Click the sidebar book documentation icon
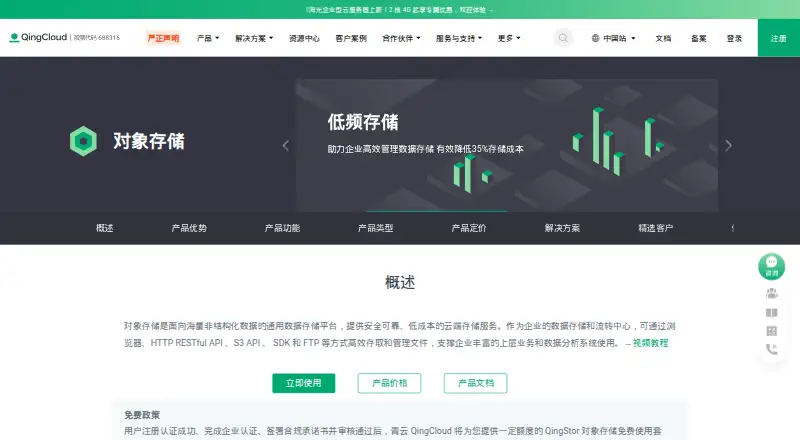Viewport: 800px width, 440px height. pyautogui.click(x=771, y=312)
